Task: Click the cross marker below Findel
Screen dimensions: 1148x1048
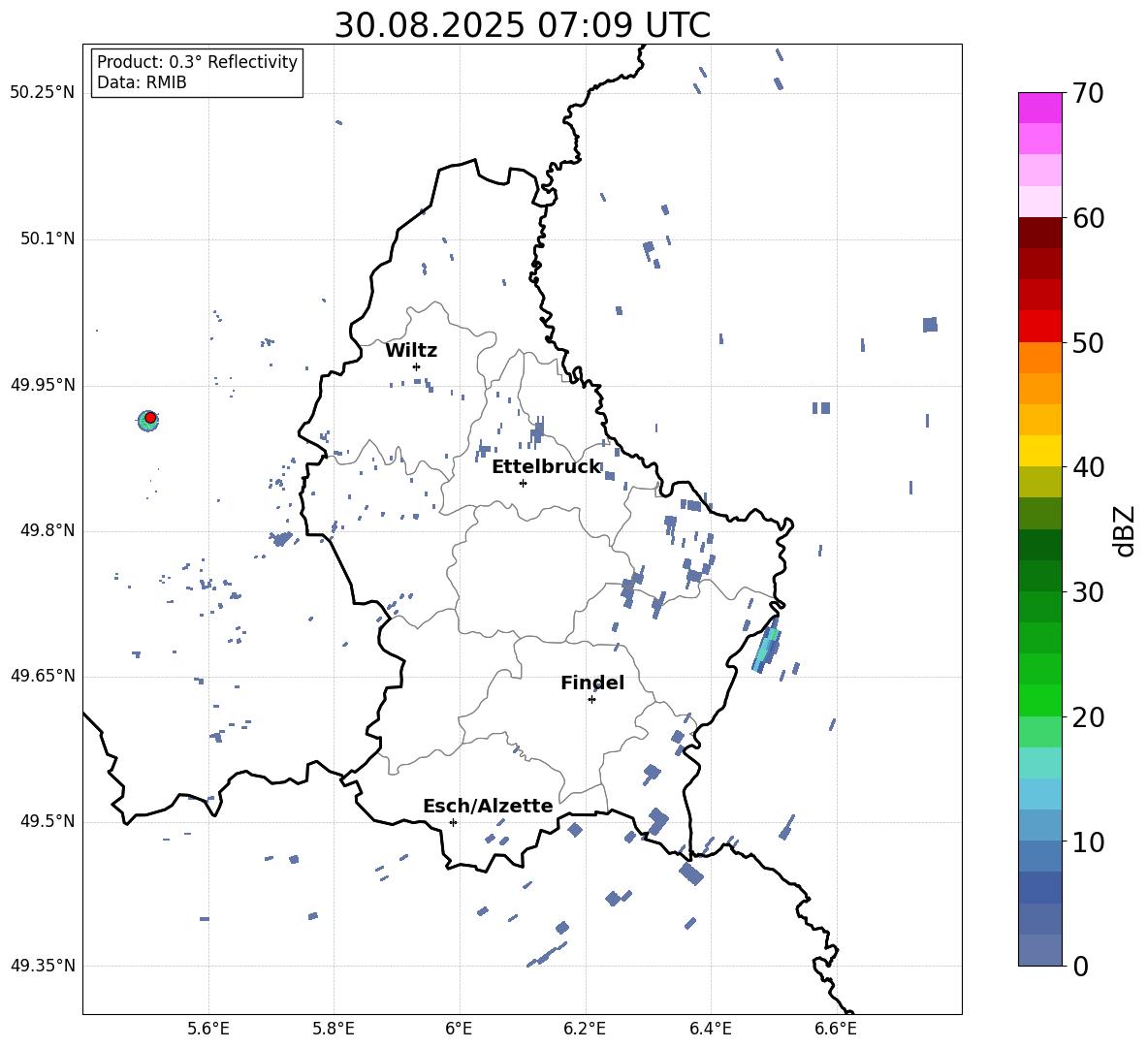Action: pos(591,700)
